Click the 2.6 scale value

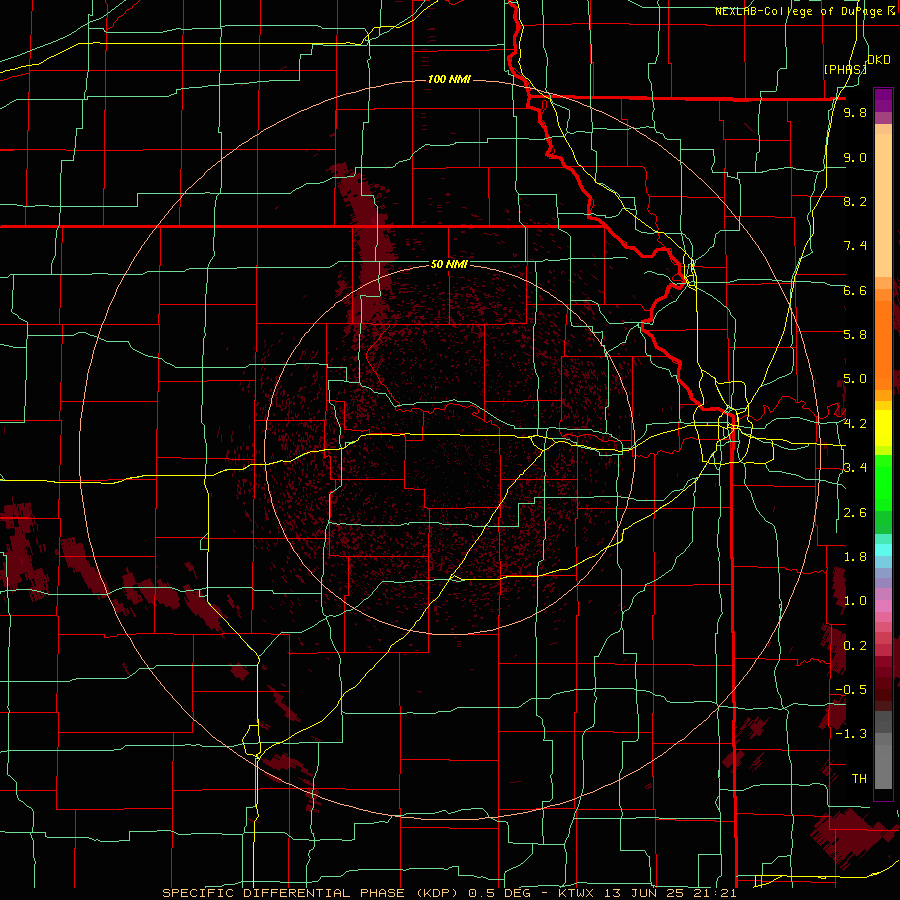pyautogui.click(x=855, y=513)
